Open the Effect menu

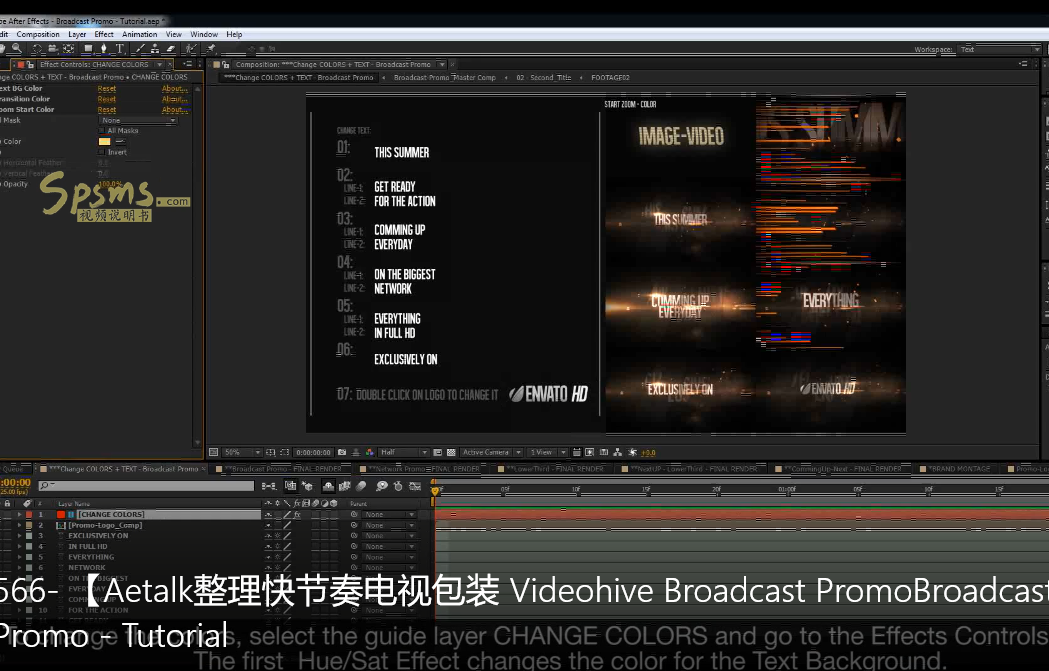(104, 34)
